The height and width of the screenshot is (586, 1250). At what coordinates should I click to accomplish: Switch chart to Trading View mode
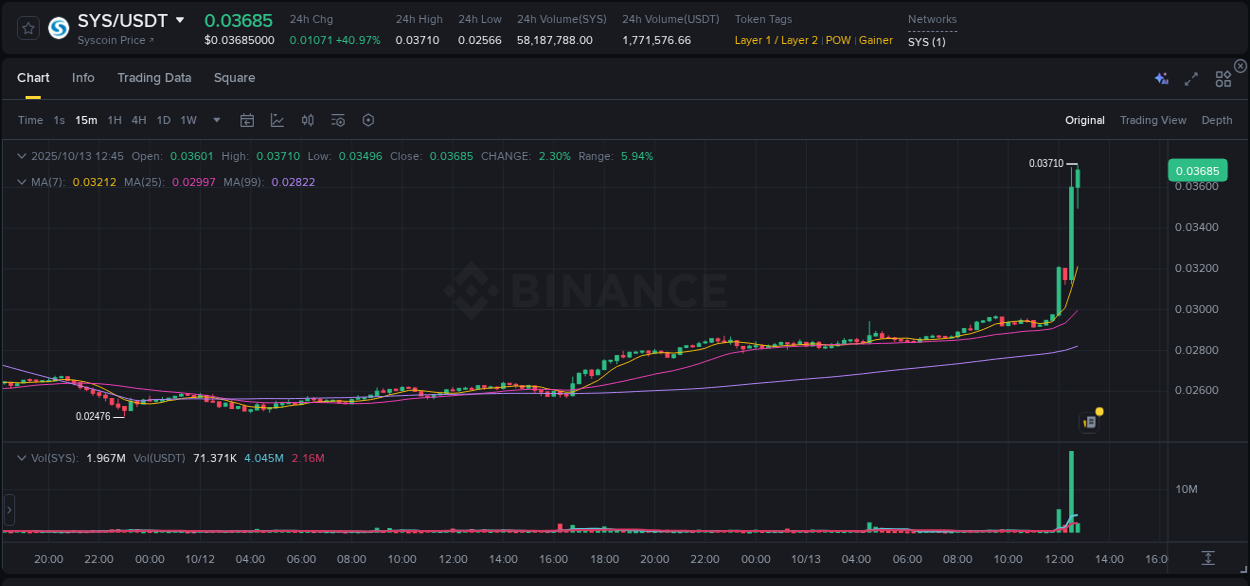[x=1153, y=119]
